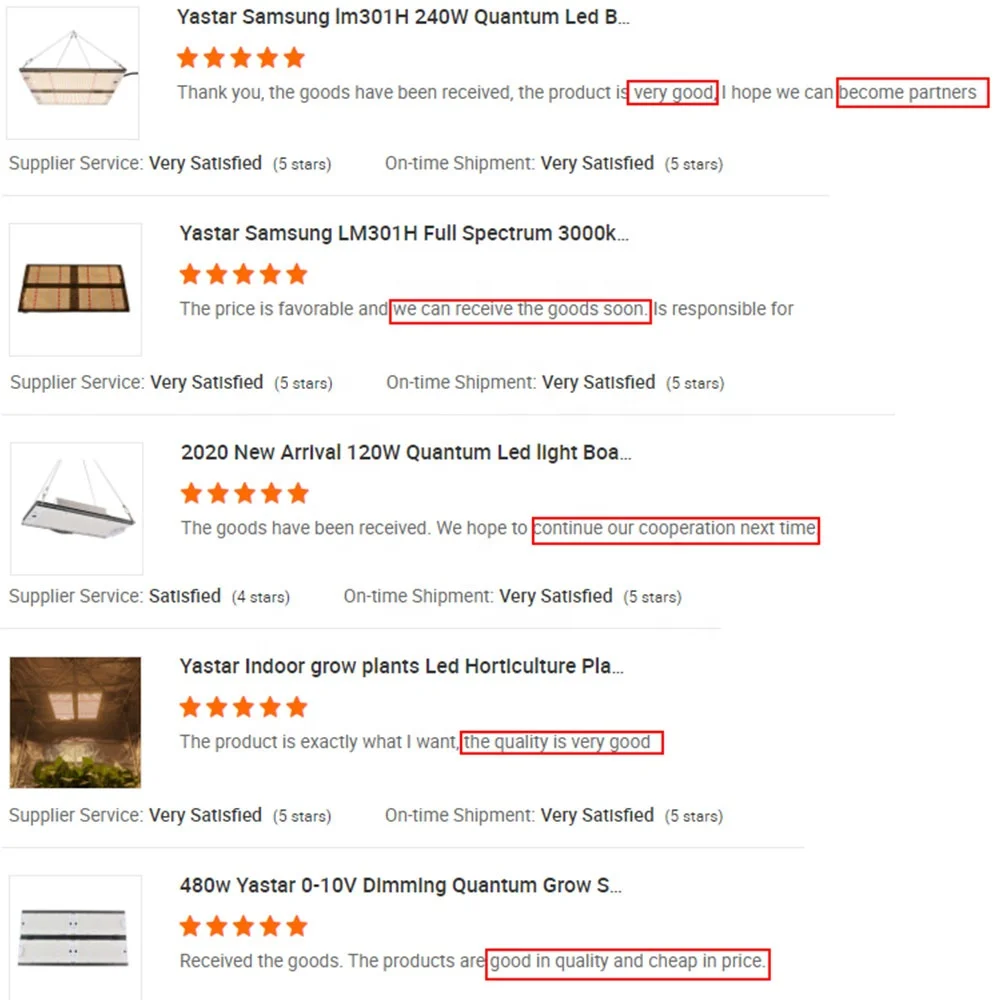Open the 480w Yastar 0-10V Dimming Quantum title
The image size is (1000, 1000).
coord(402,886)
